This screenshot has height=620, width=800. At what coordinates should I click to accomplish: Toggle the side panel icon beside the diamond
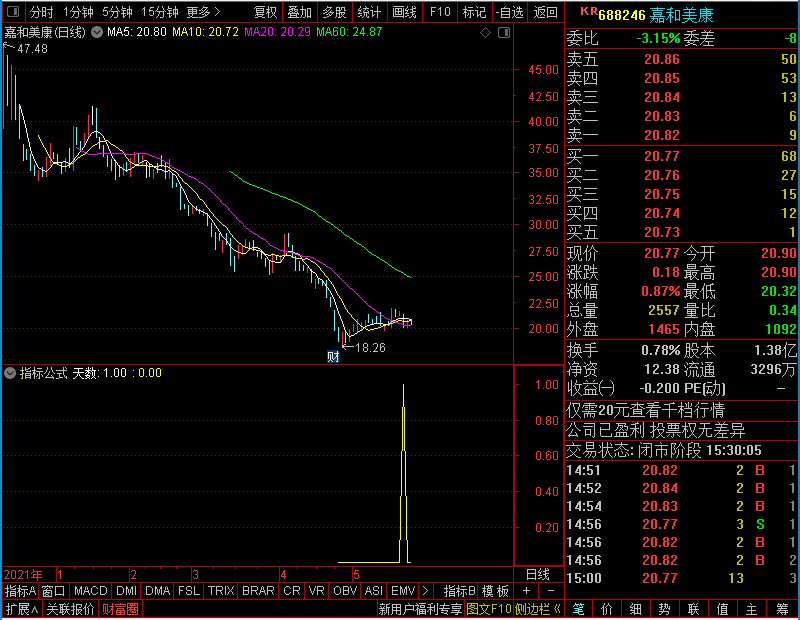point(504,33)
